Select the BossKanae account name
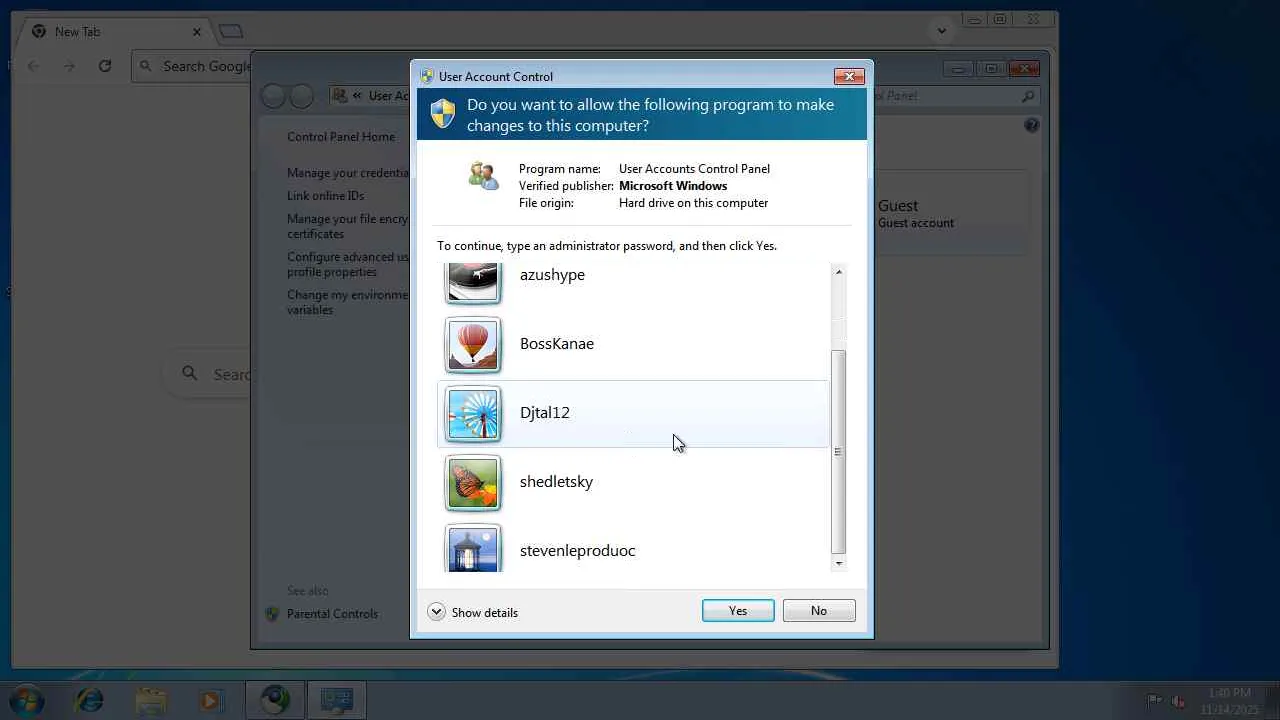1280x720 pixels. point(557,344)
